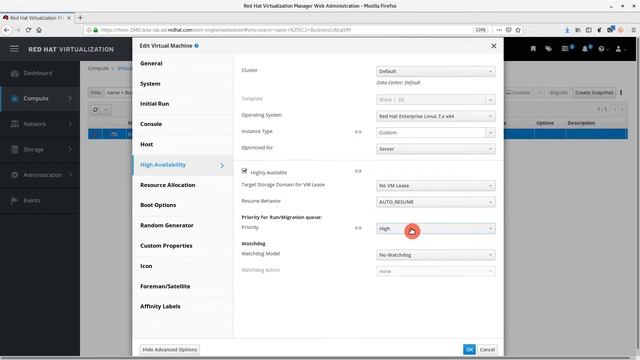This screenshot has width=640, height=360.
Task: Click the Events flag icon
Action: click(14, 200)
